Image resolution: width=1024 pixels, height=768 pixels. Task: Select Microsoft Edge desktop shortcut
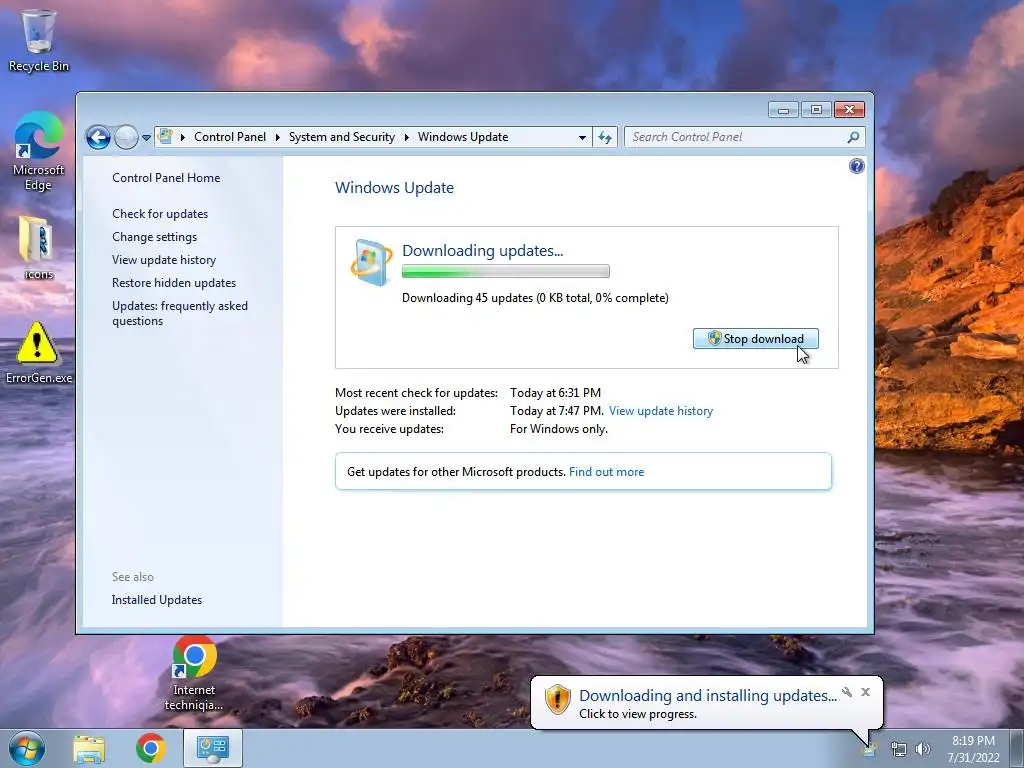click(39, 152)
